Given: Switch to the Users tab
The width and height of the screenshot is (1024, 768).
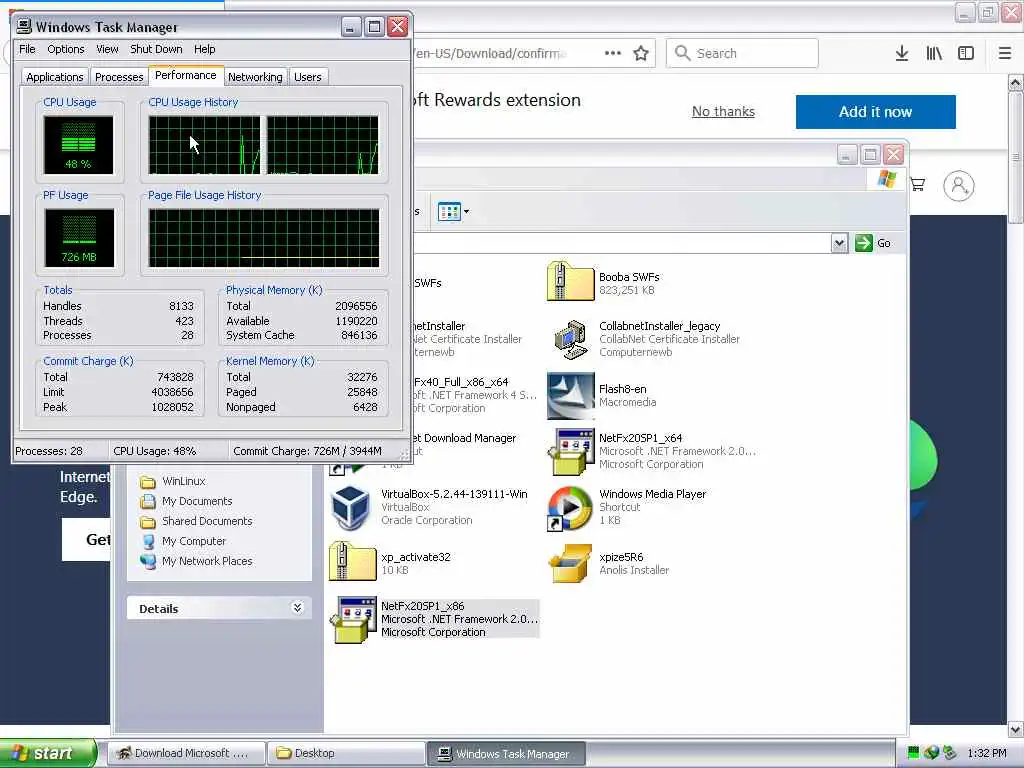Looking at the screenshot, I should click(x=308, y=77).
